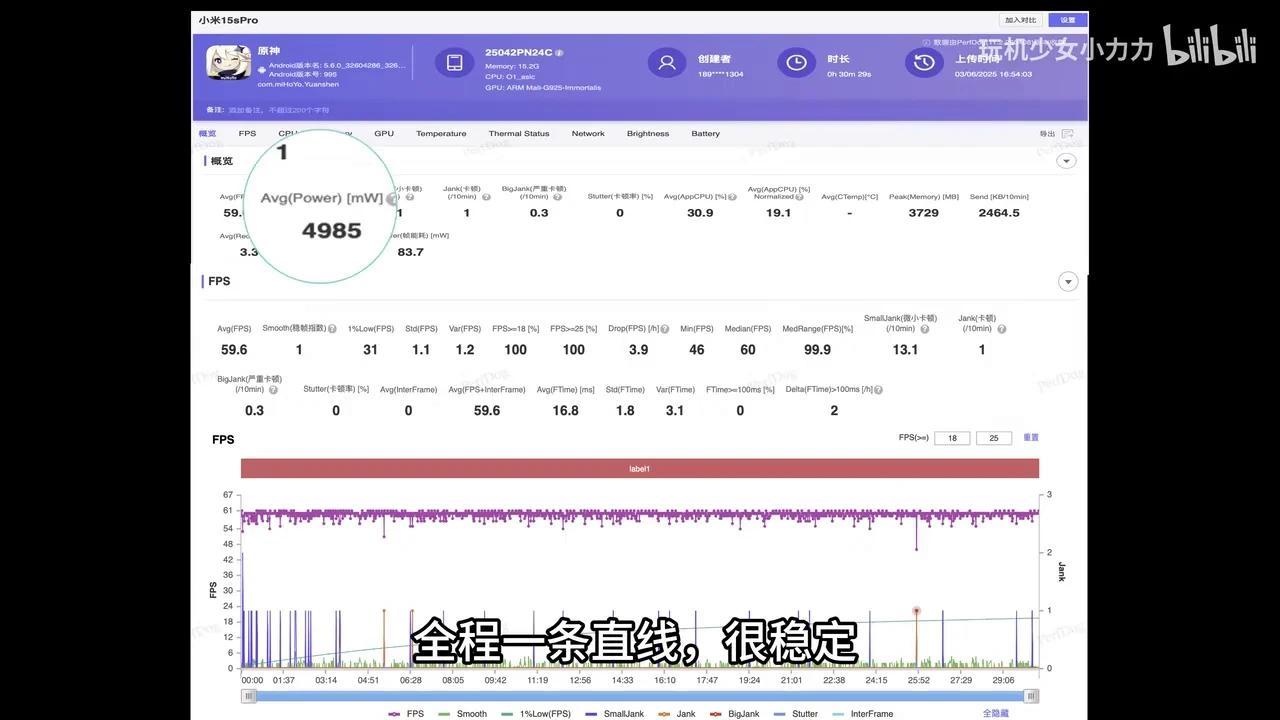Click the phone device icon next to 25042PN24C
Viewport: 1280px width, 720px height.
[454, 62]
